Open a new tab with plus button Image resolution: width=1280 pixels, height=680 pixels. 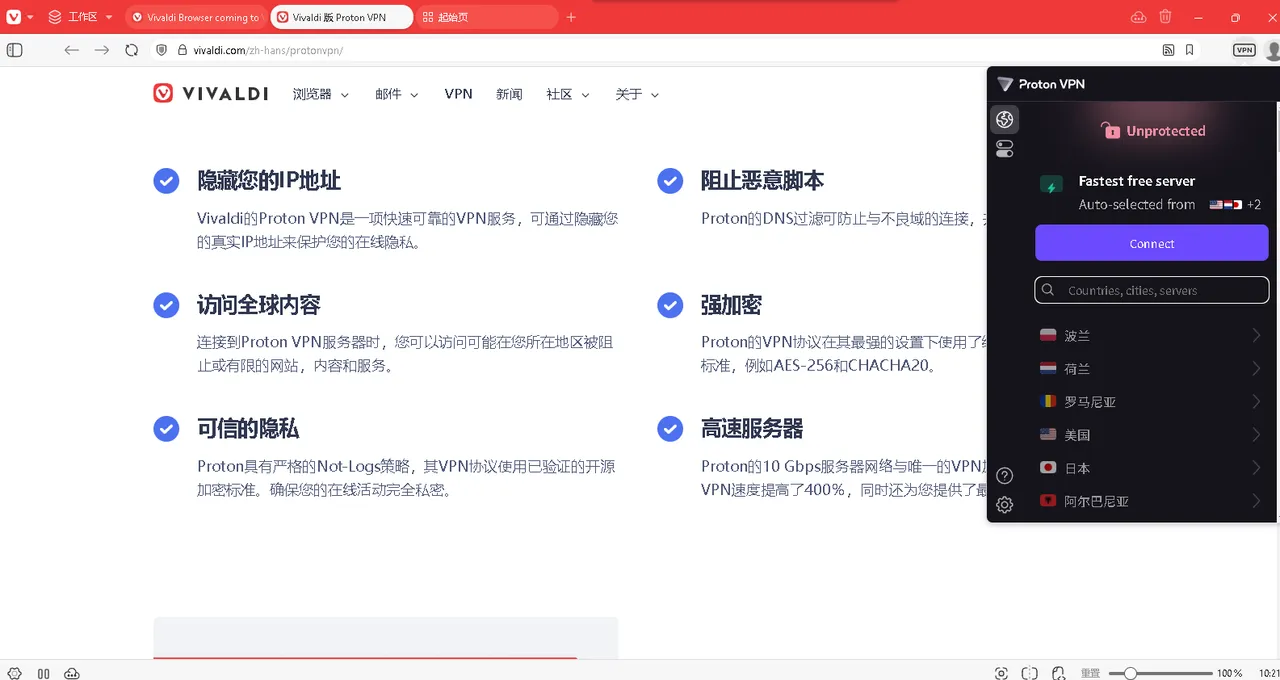[571, 17]
